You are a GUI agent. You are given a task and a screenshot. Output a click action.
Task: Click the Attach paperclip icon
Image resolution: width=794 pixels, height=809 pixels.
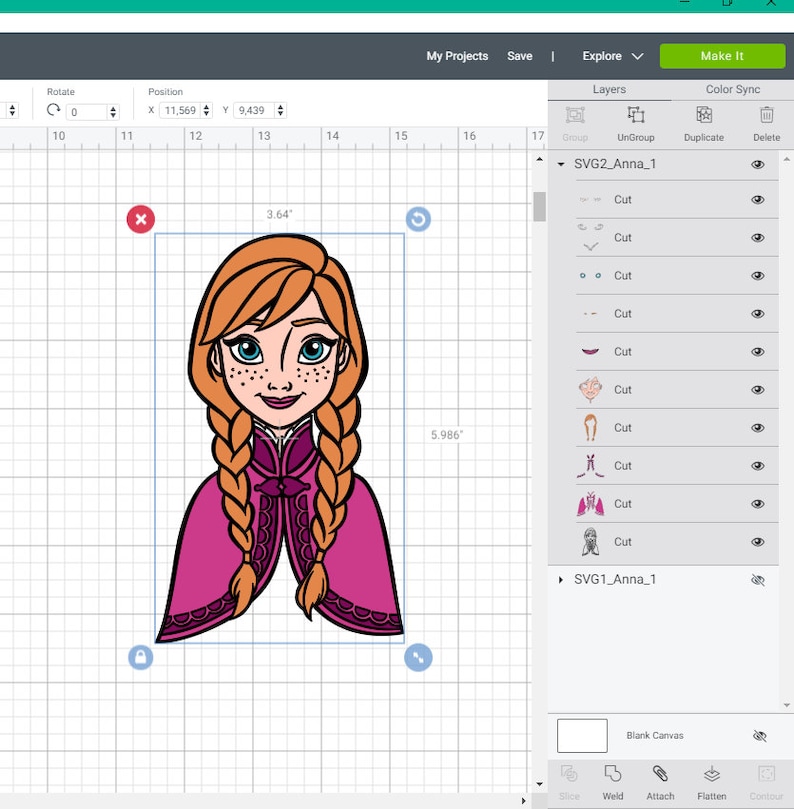click(660, 774)
